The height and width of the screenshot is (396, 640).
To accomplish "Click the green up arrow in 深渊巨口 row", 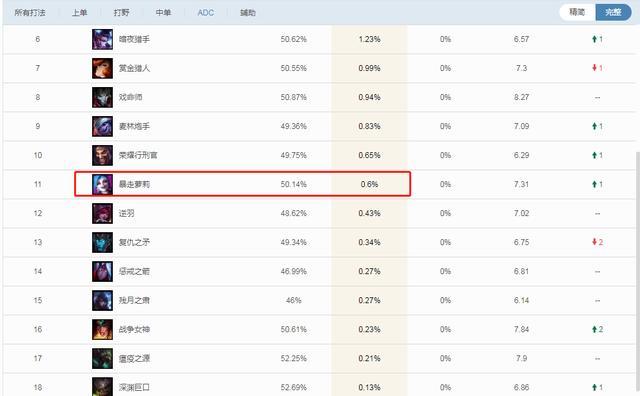I will click(x=594, y=387).
